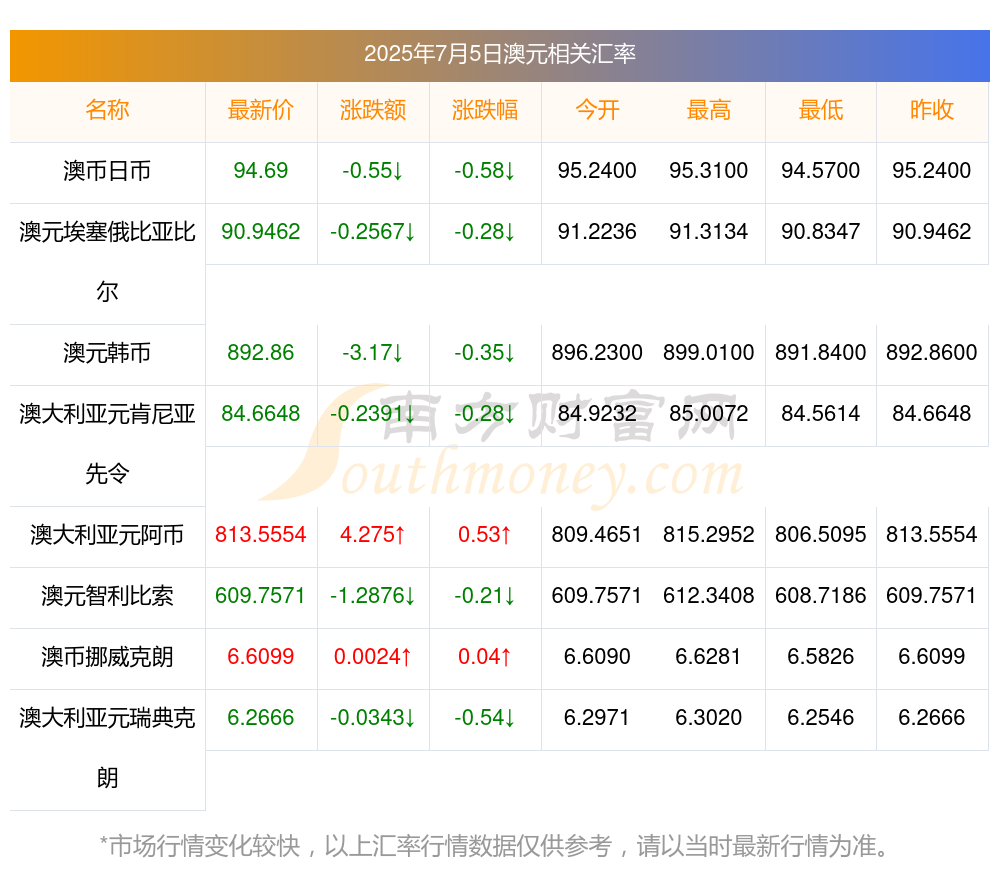This screenshot has height=877, width=1000.
Task: Click the open value '896.2300'
Action: [597, 353]
